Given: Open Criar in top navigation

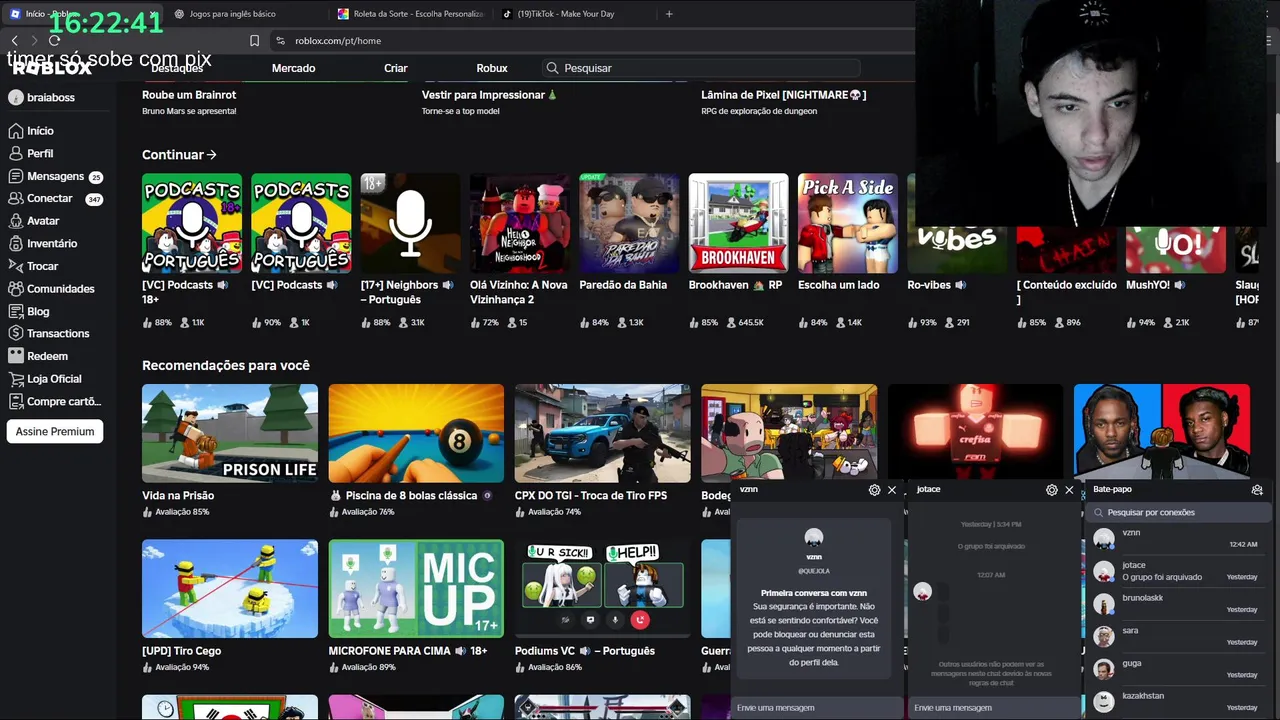Looking at the screenshot, I should 396,68.
